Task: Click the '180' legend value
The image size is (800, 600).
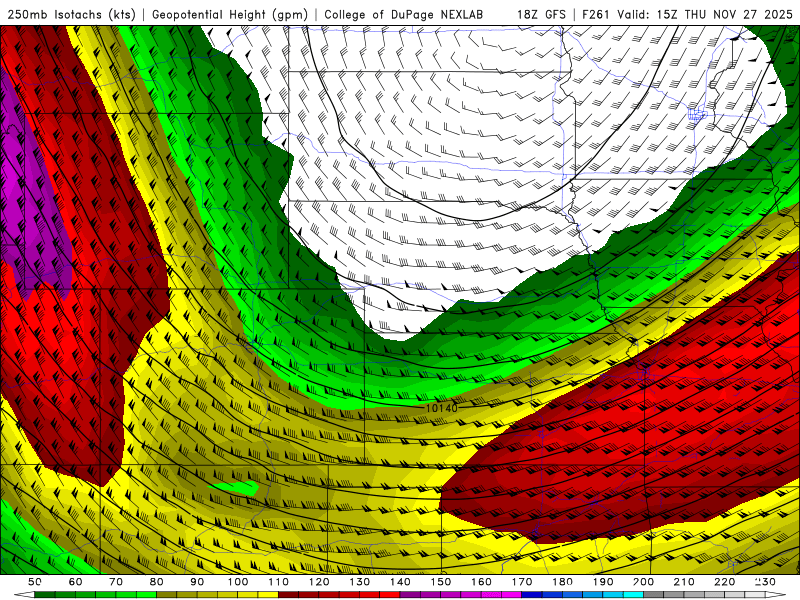Action: pos(563,582)
